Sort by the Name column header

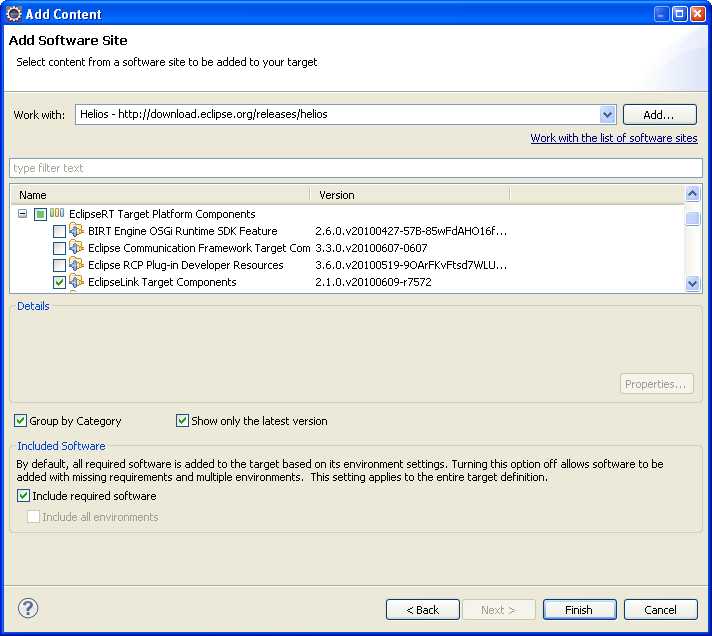click(x=160, y=195)
